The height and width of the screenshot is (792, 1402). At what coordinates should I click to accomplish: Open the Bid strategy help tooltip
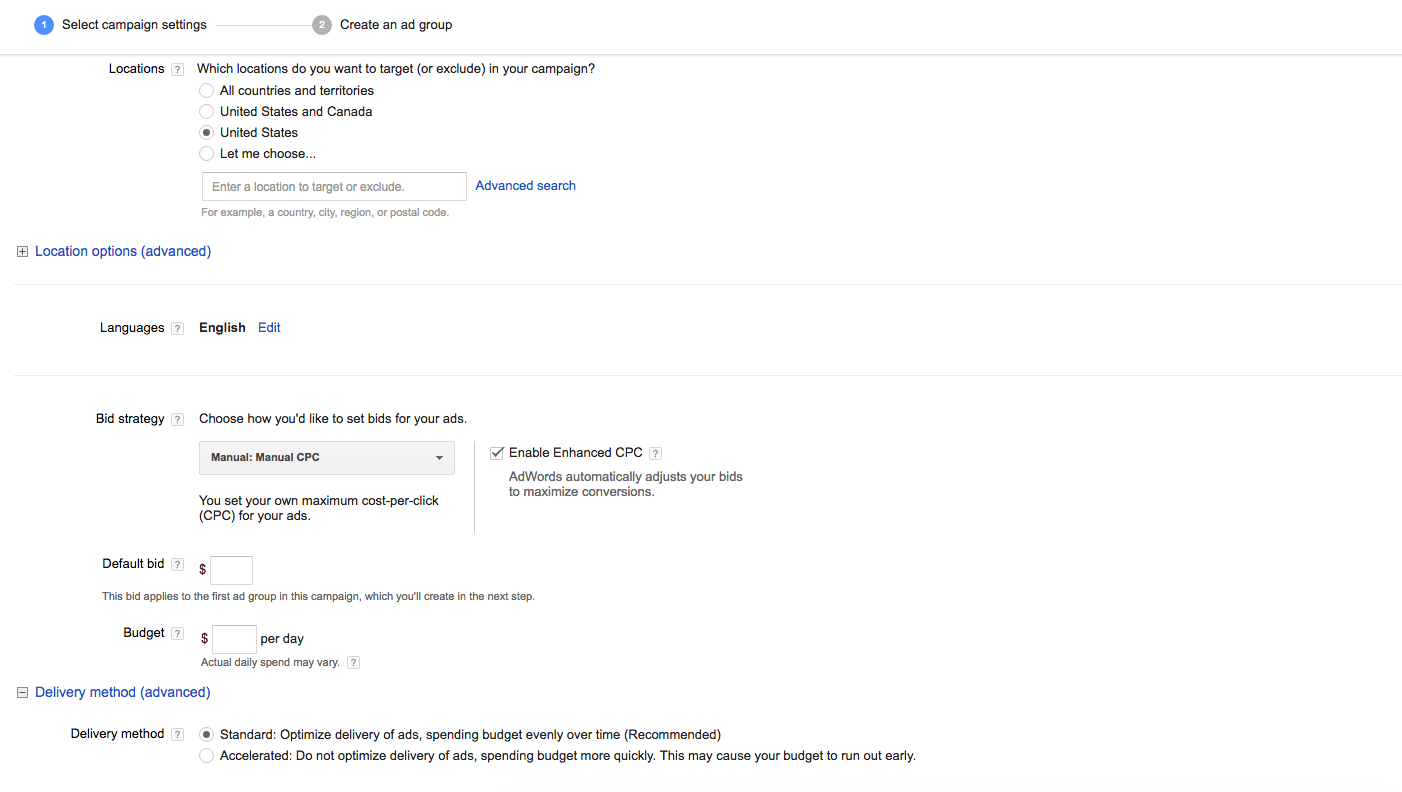coord(177,419)
